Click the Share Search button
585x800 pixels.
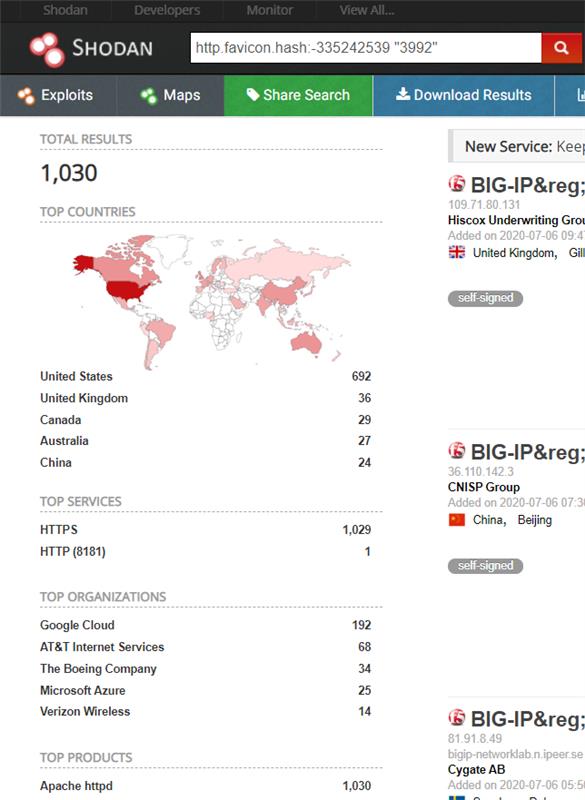click(x=298, y=95)
